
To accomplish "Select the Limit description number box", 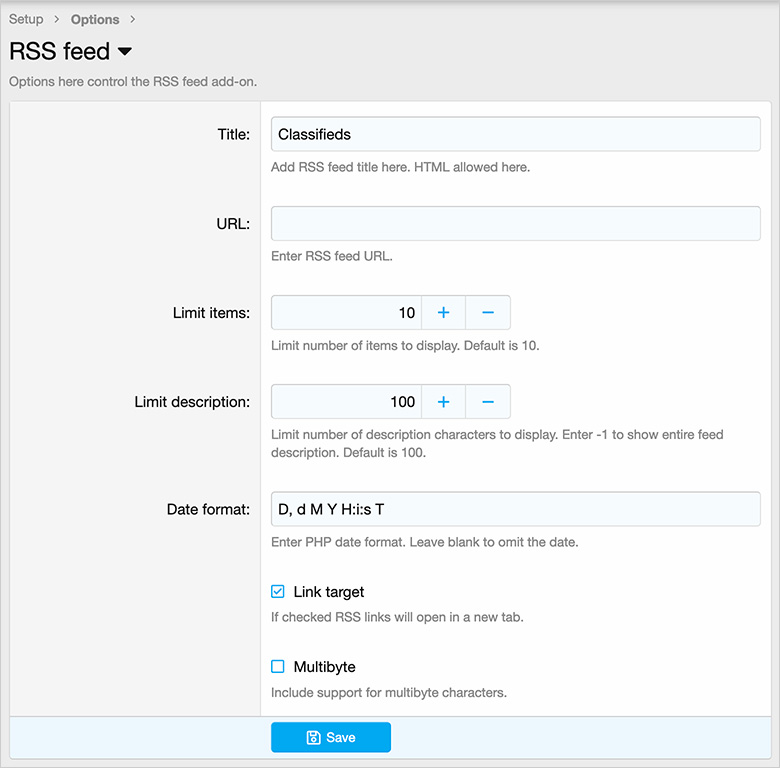I will point(346,402).
